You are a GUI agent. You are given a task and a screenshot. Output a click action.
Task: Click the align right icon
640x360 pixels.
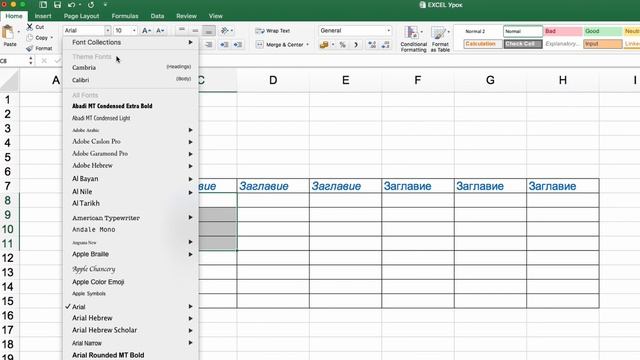pyautogui.click(x=209, y=44)
